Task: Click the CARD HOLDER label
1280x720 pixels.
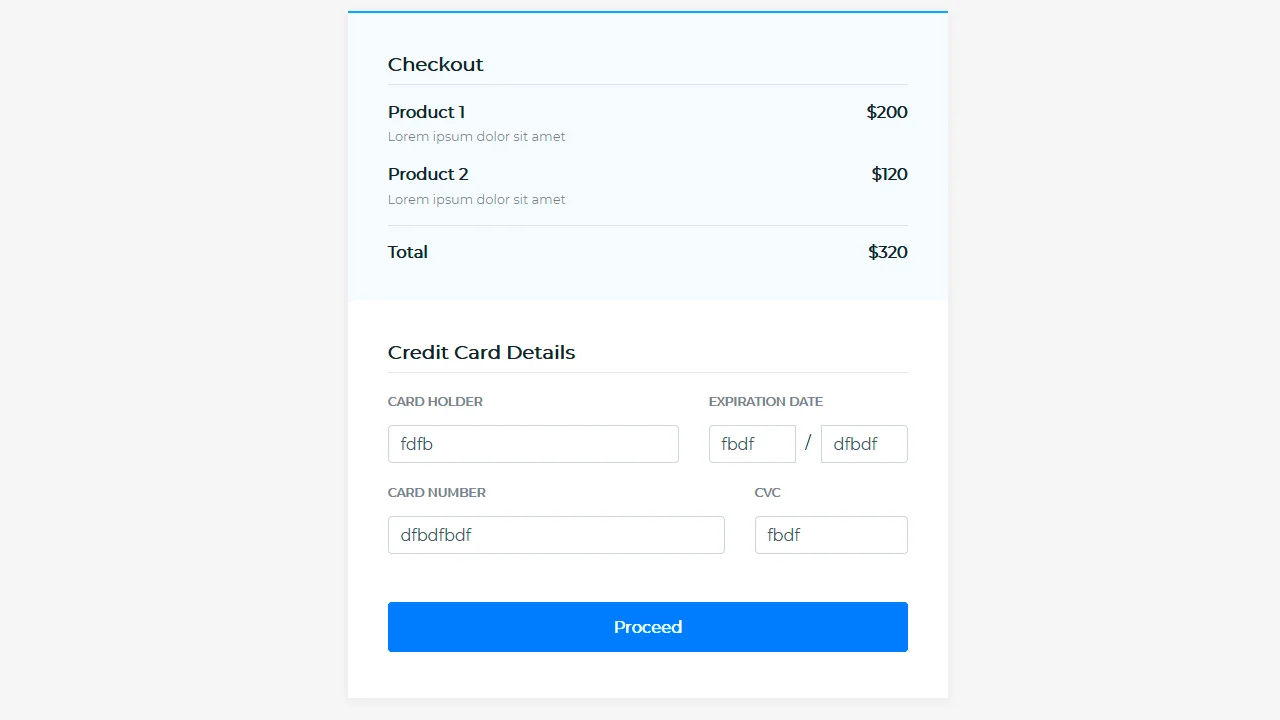Action: click(x=435, y=401)
